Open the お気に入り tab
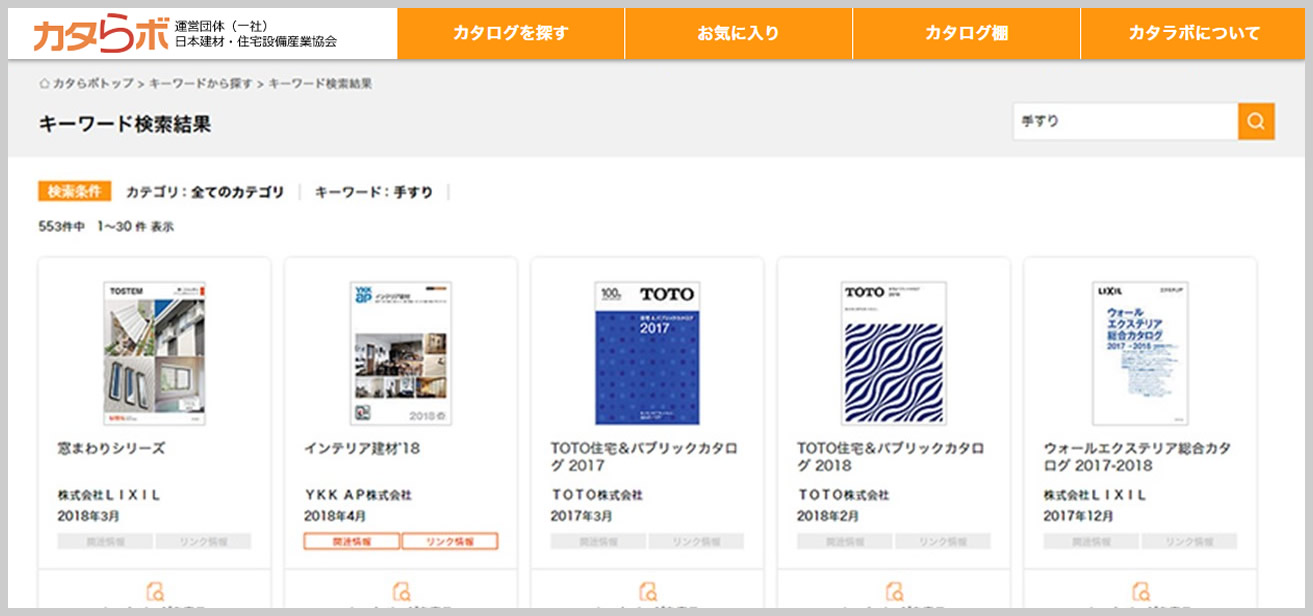 point(738,34)
